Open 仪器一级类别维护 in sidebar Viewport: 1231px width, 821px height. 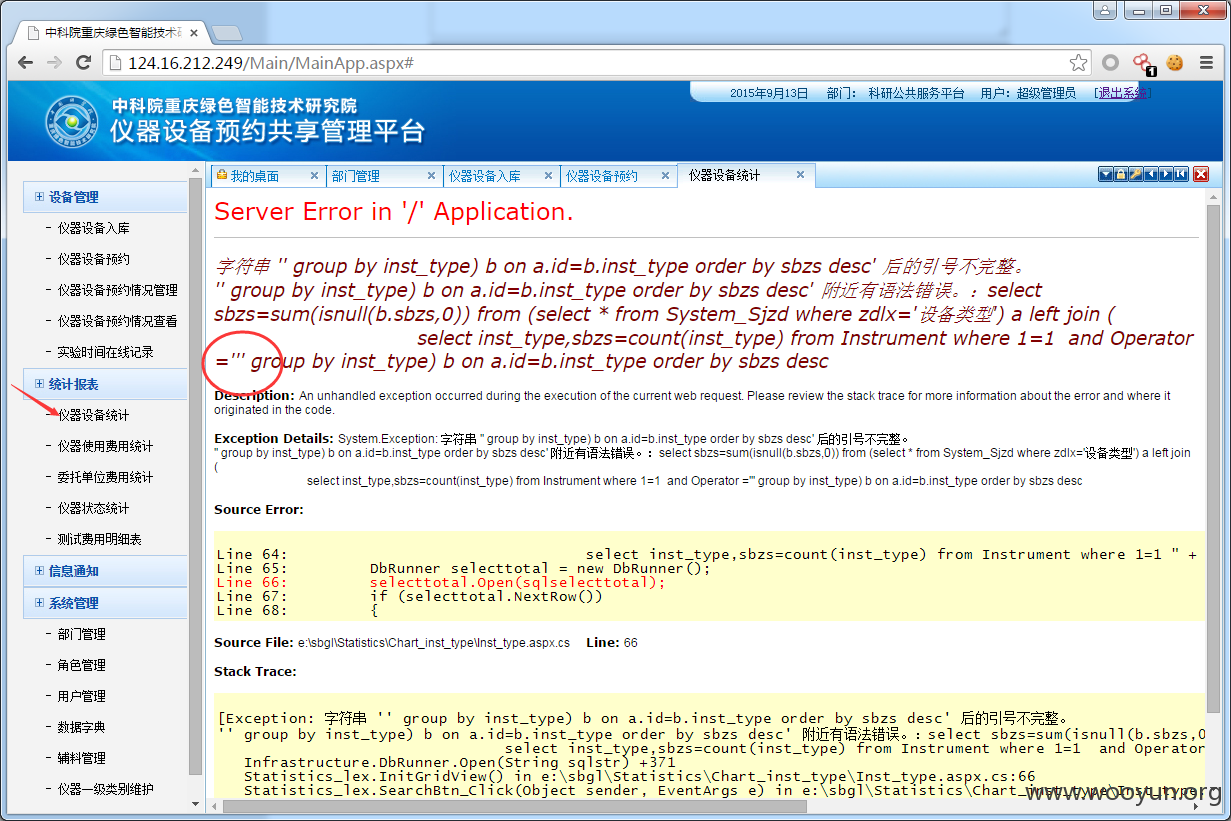click(x=106, y=789)
